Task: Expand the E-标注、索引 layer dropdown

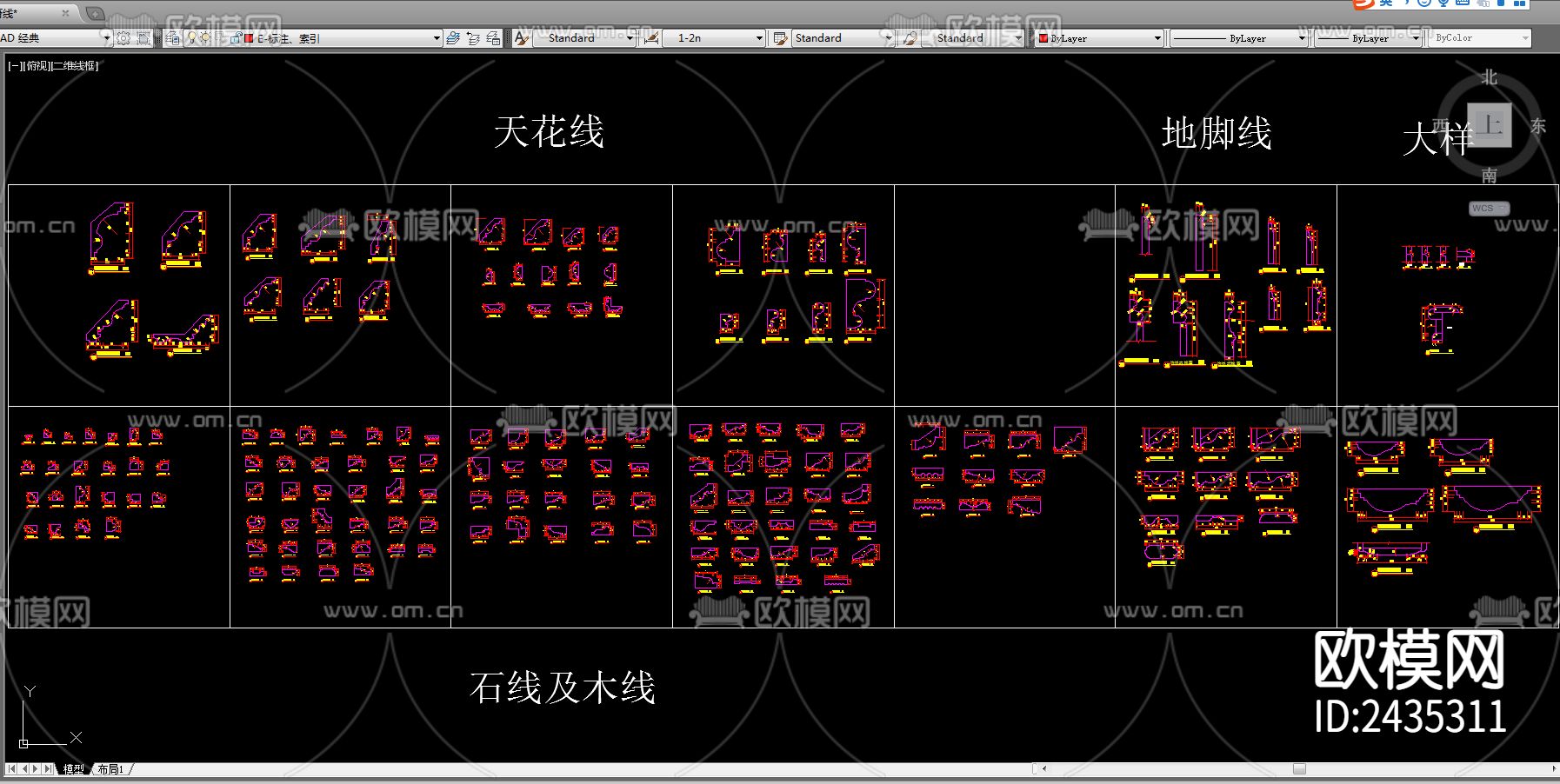Action: (x=437, y=38)
